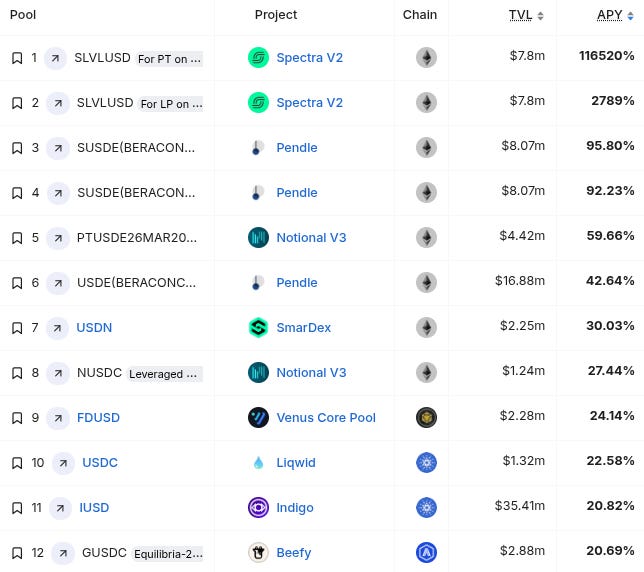Click the 'For PT on ...' tag
The height and width of the screenshot is (572, 644).
click(169, 59)
